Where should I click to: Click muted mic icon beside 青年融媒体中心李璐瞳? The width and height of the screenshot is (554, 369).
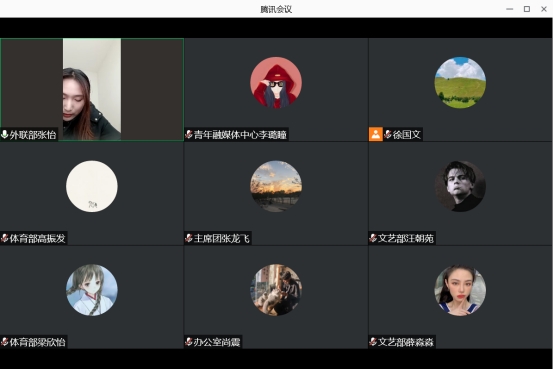(189, 135)
